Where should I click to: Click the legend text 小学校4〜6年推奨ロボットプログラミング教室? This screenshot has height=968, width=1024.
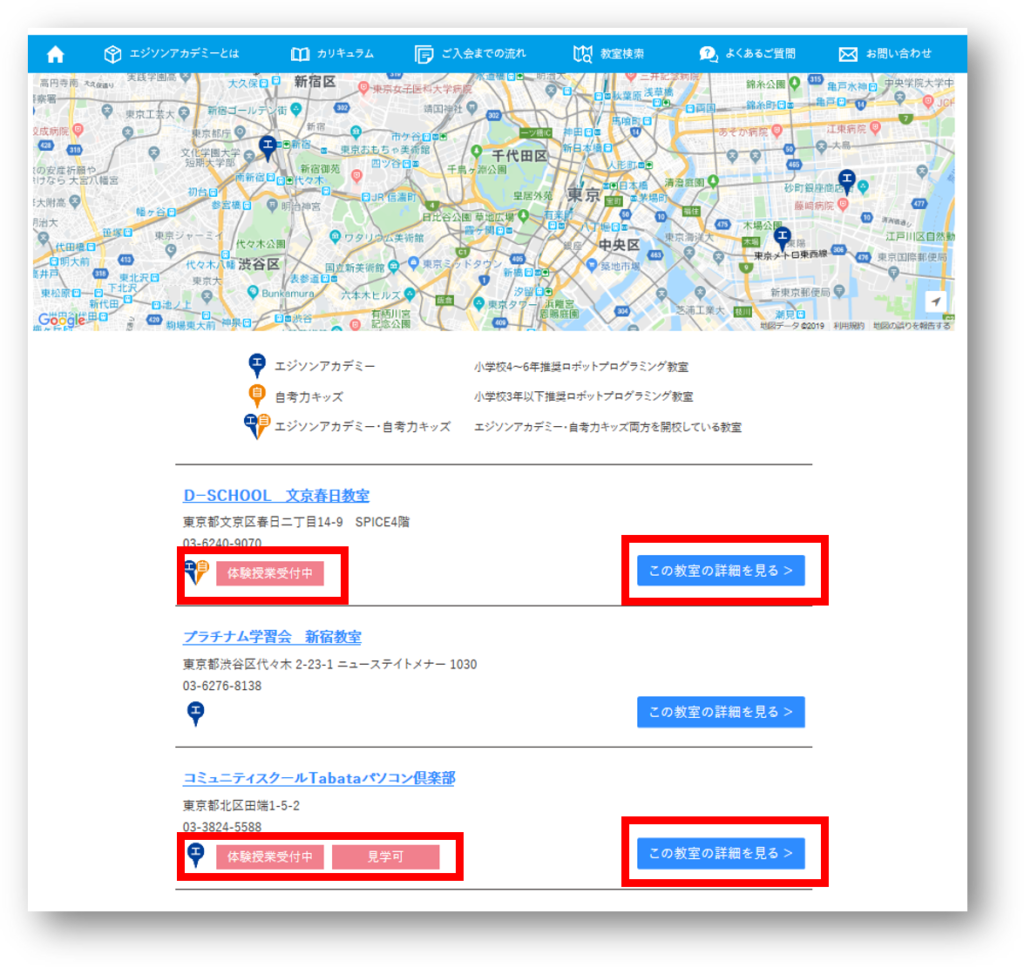pos(581,366)
